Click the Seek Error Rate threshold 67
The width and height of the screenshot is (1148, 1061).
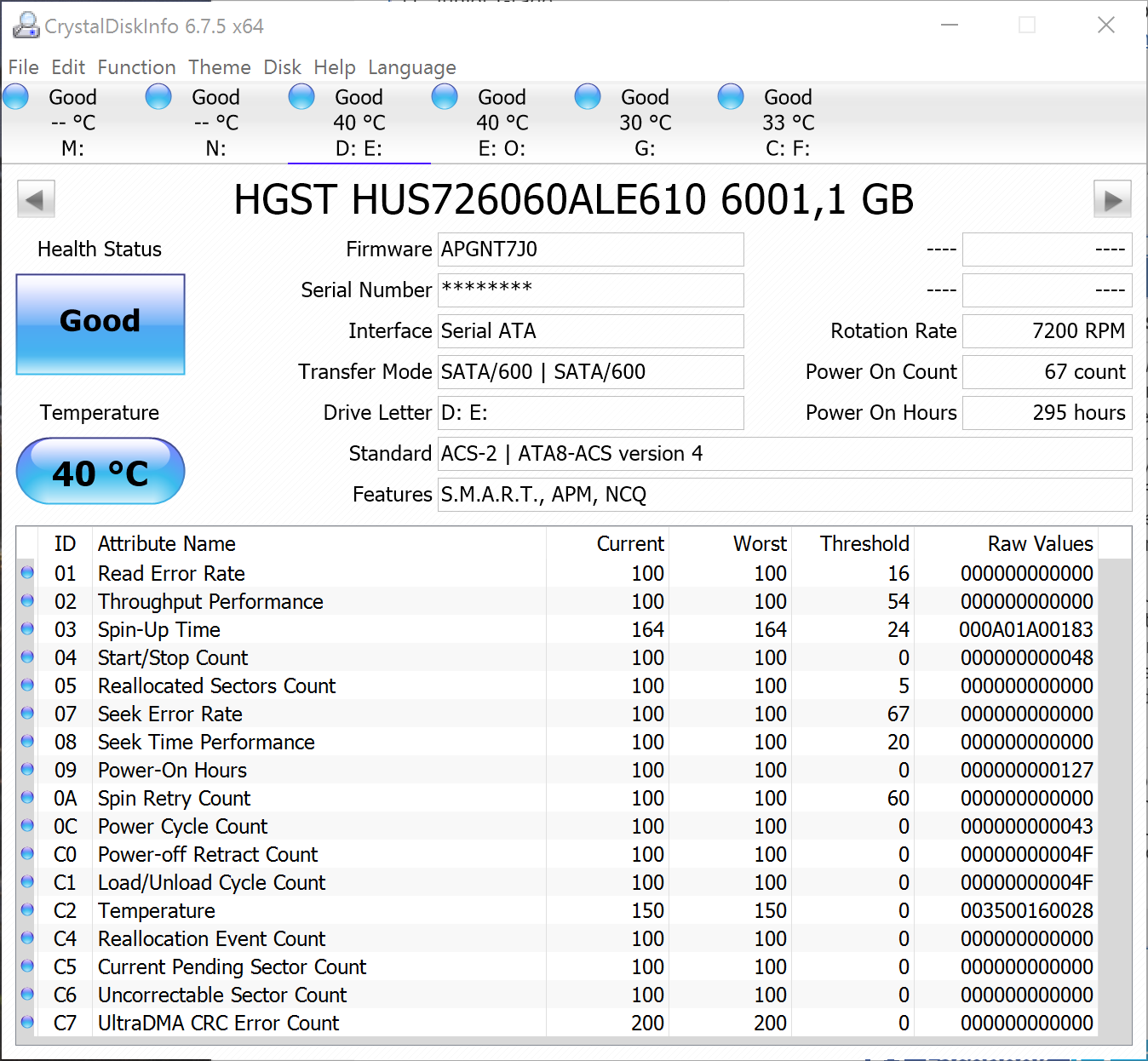point(898,714)
